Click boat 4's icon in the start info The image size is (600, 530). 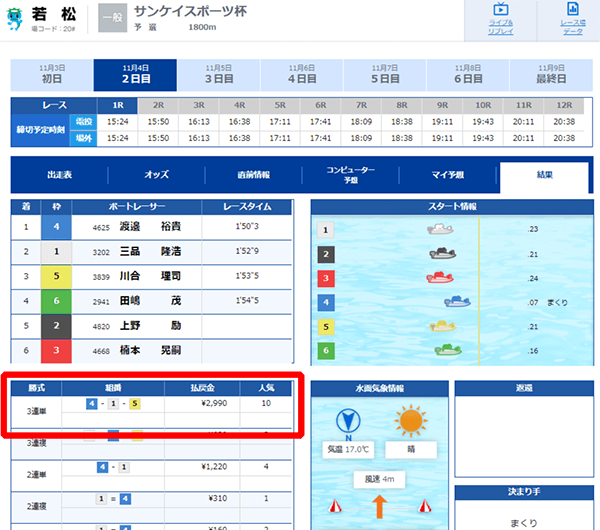tap(456, 300)
